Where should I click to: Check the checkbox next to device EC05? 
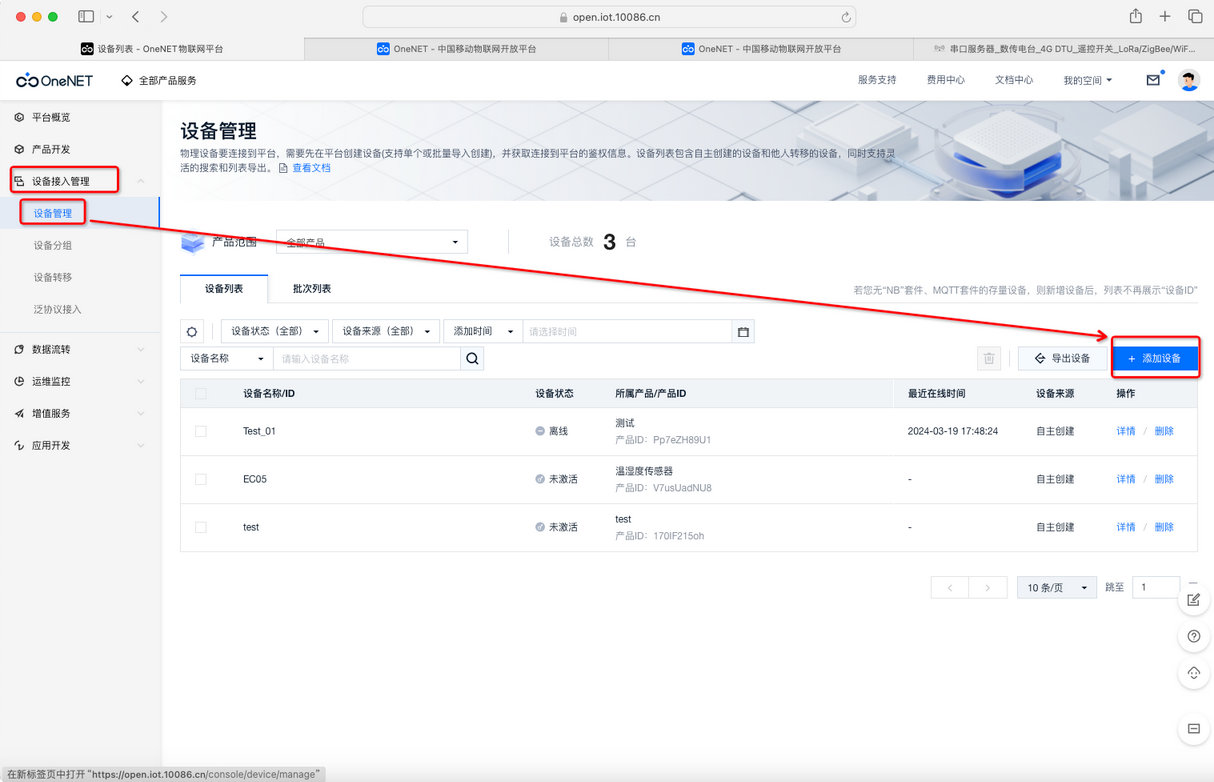tap(200, 478)
